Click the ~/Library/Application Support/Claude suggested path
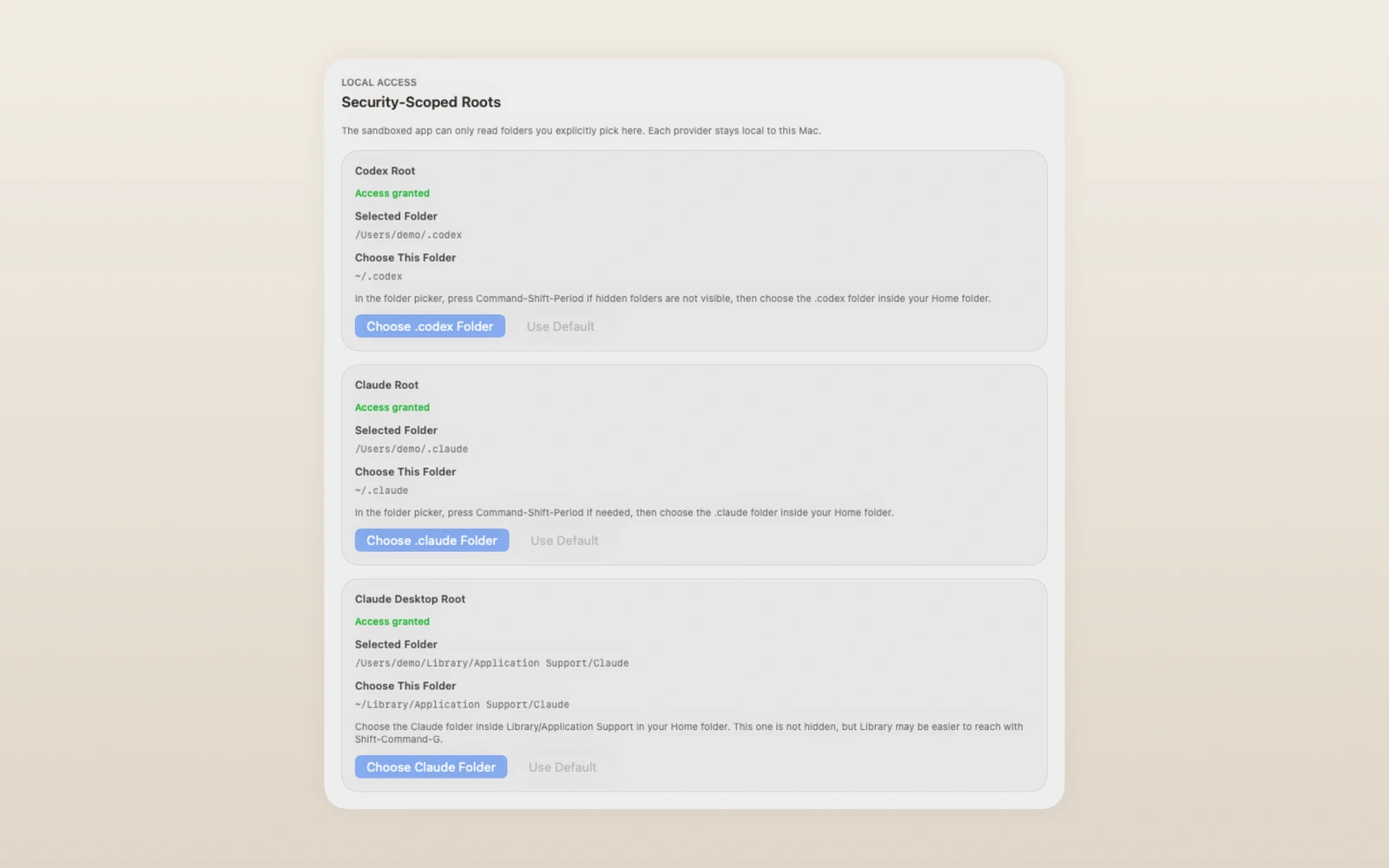 (462, 705)
